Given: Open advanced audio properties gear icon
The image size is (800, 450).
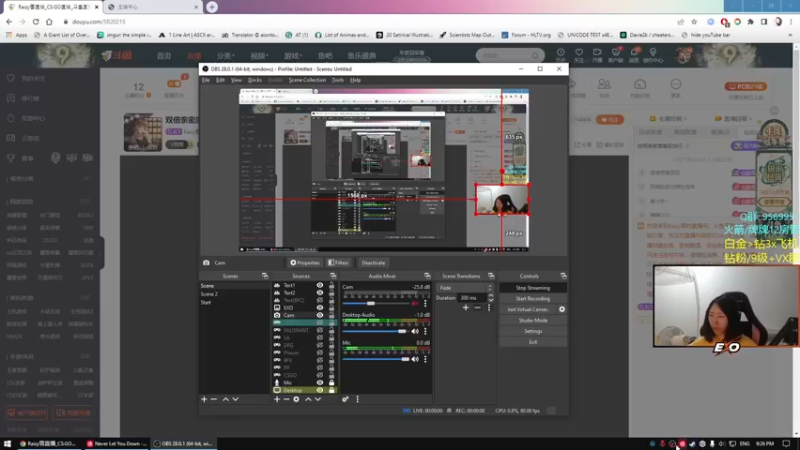Looking at the screenshot, I should 345,399.
